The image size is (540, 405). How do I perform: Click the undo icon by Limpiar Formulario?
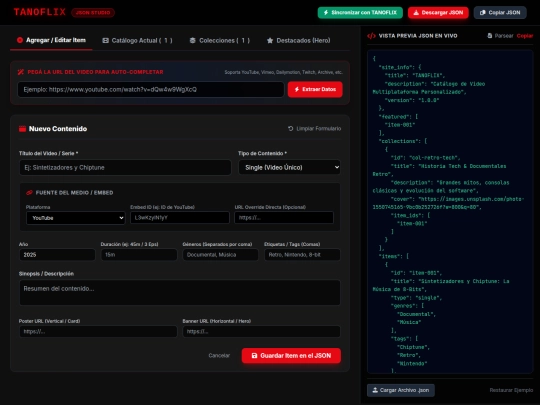click(x=291, y=128)
